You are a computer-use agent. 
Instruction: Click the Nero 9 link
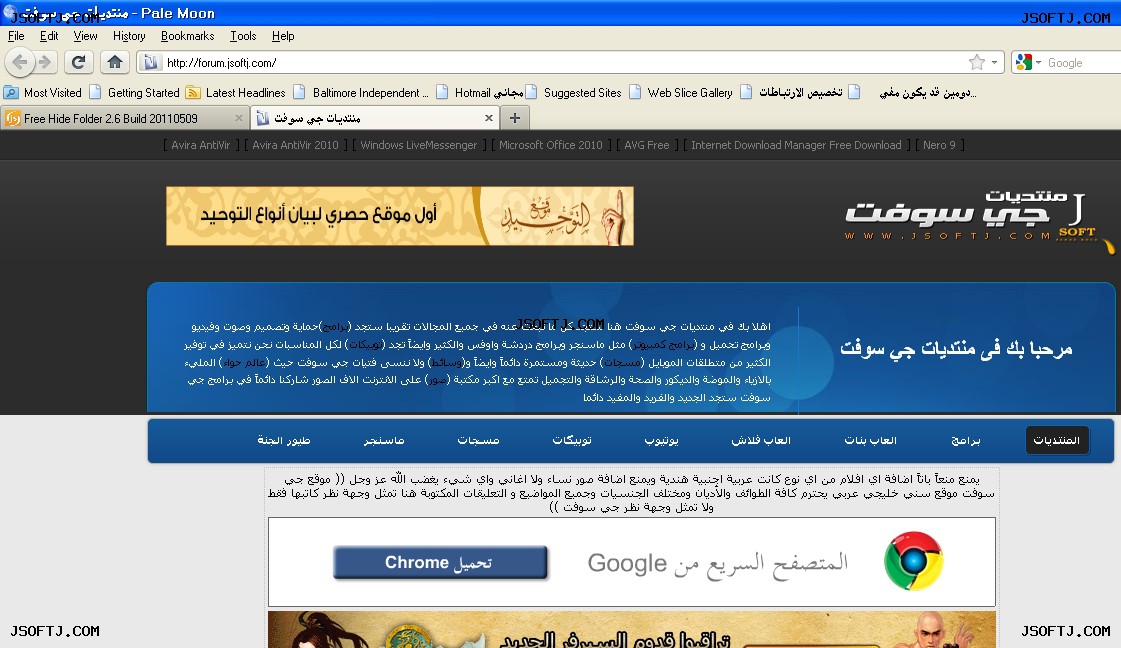point(939,145)
